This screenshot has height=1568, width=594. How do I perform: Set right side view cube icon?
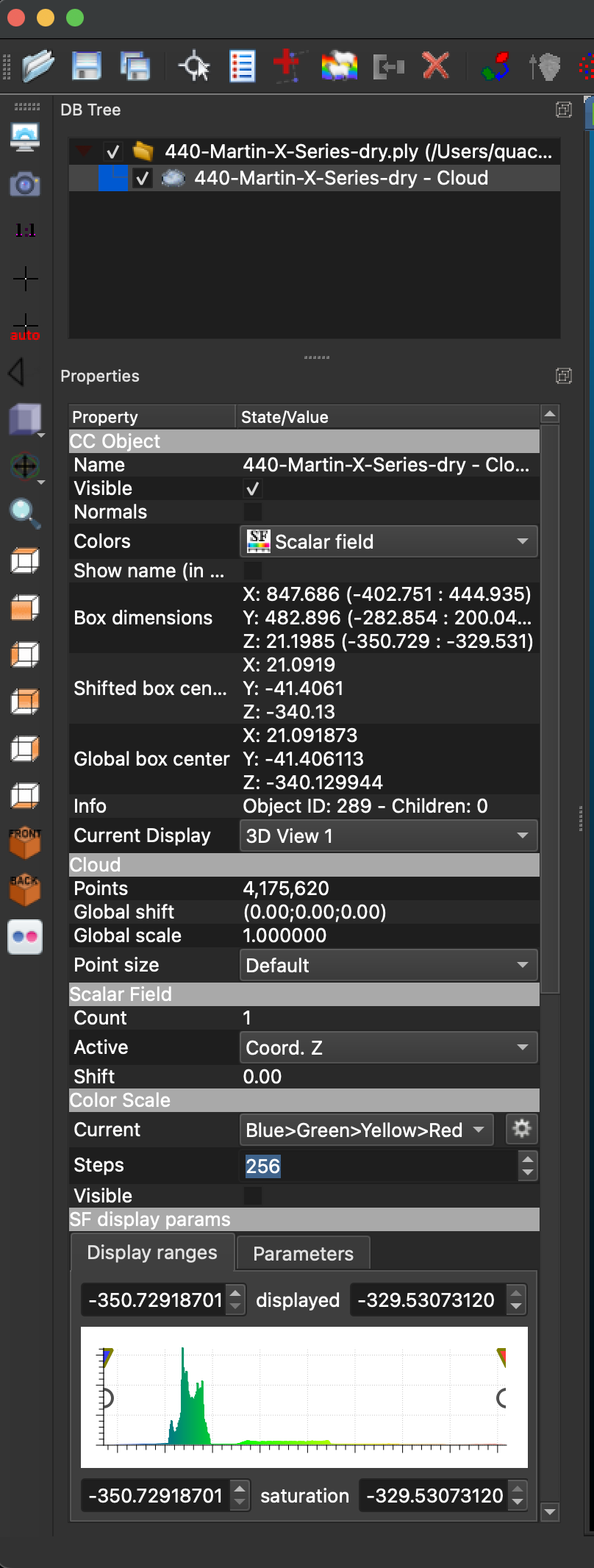click(25, 749)
